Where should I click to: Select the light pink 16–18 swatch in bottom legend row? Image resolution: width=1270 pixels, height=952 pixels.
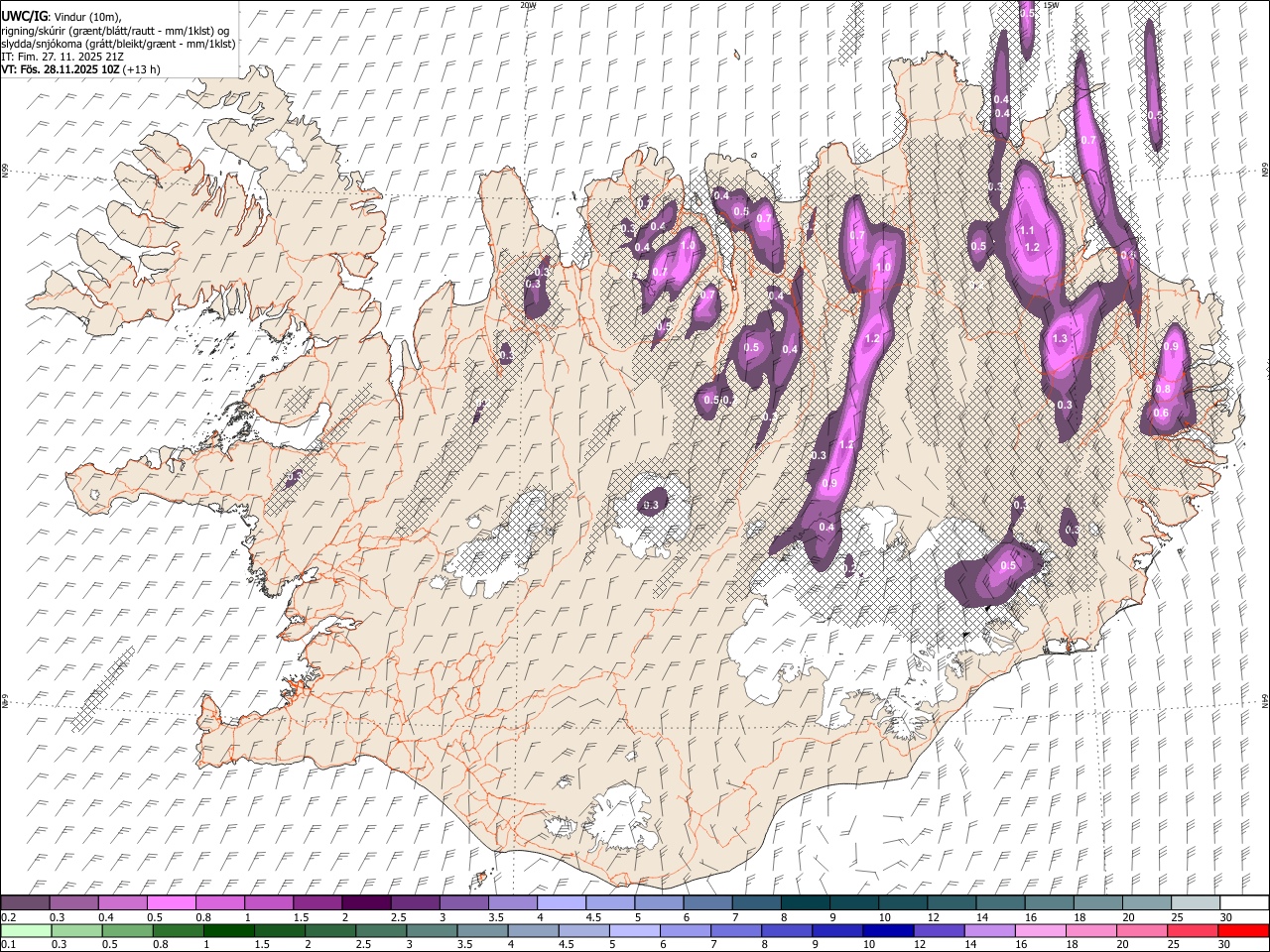1040,930
